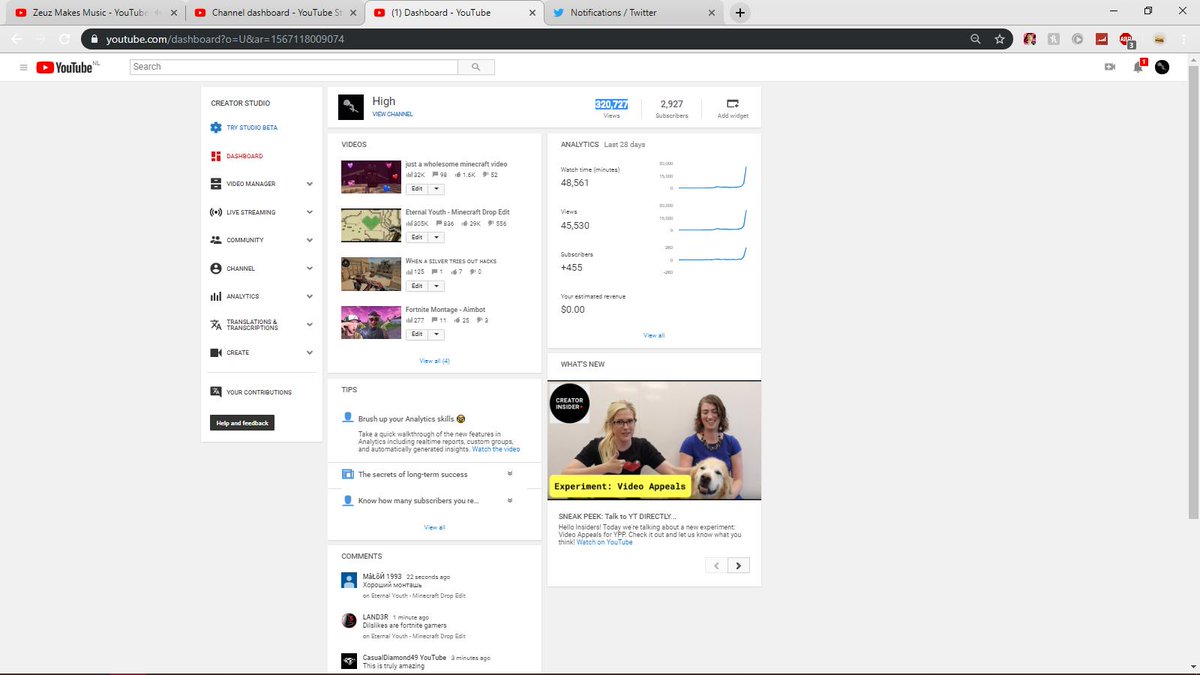Expand the Analytics section chevron
Viewport: 1200px width, 675px height.
click(310, 296)
